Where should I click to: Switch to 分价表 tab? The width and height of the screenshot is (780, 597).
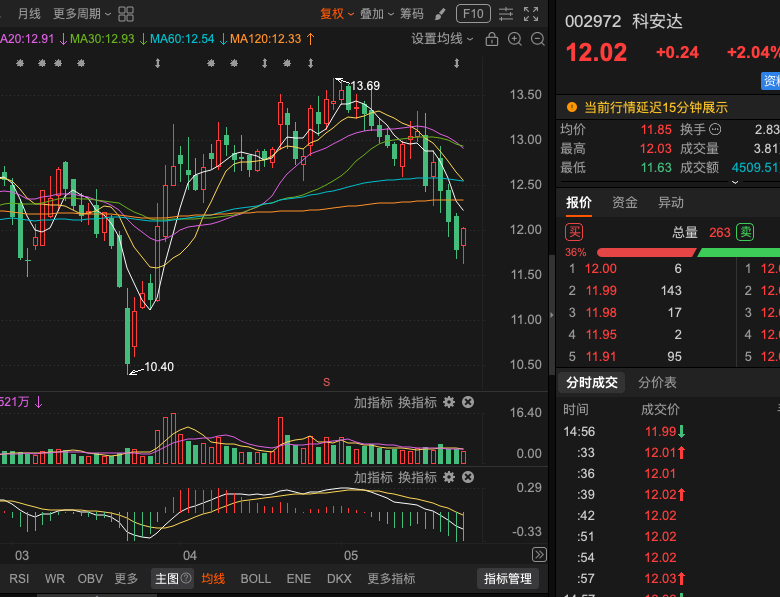(x=657, y=382)
